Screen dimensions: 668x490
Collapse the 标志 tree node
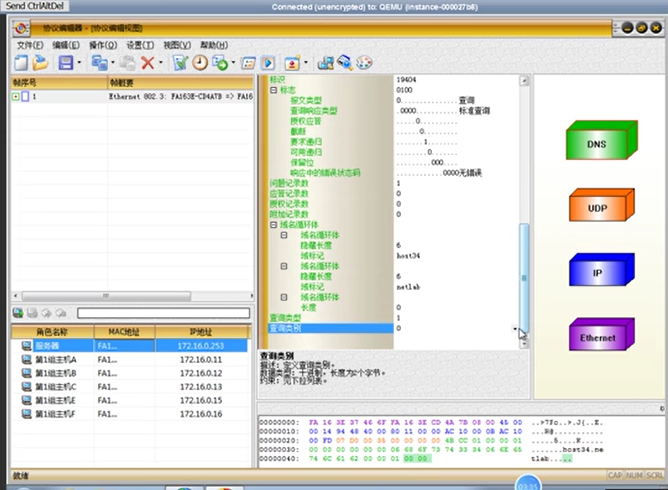point(274,90)
